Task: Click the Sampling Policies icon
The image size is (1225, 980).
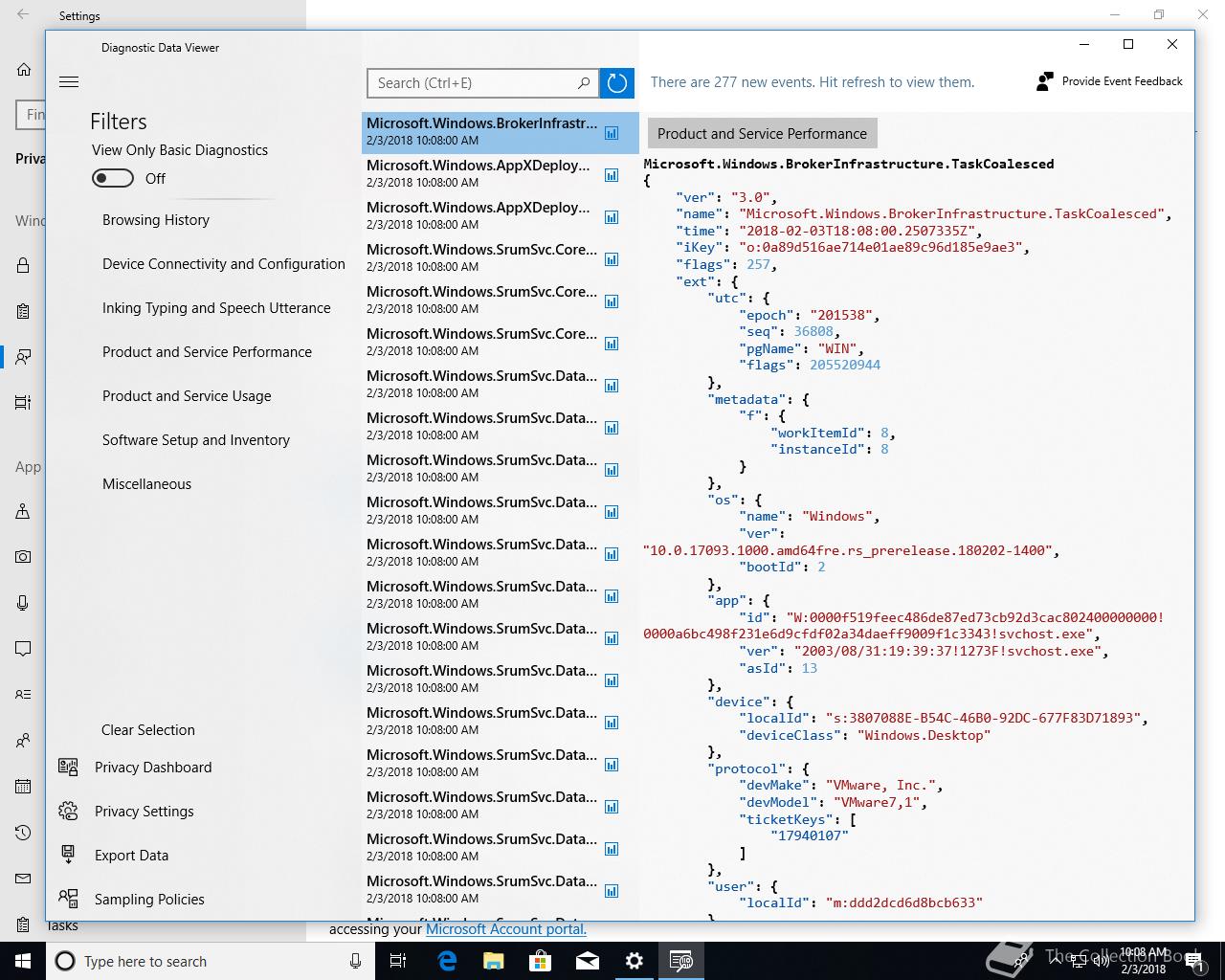Action: tap(68, 899)
